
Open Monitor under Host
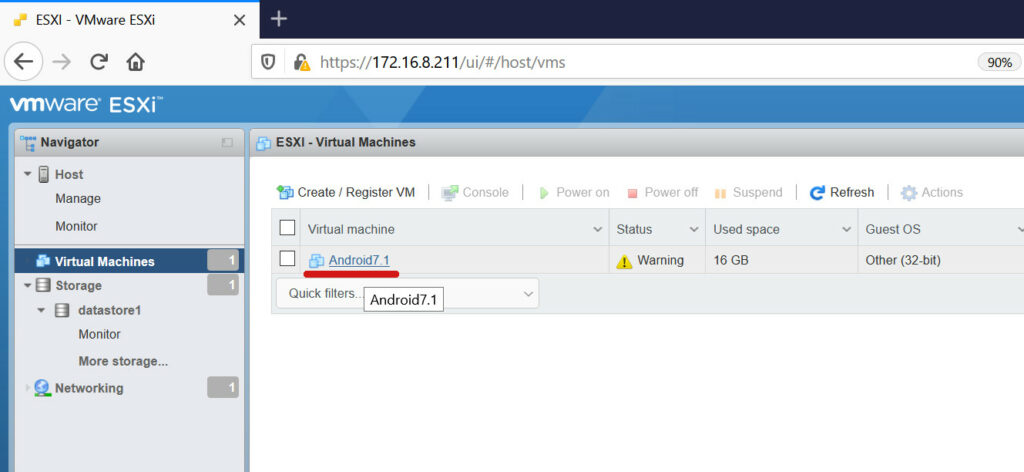76,226
